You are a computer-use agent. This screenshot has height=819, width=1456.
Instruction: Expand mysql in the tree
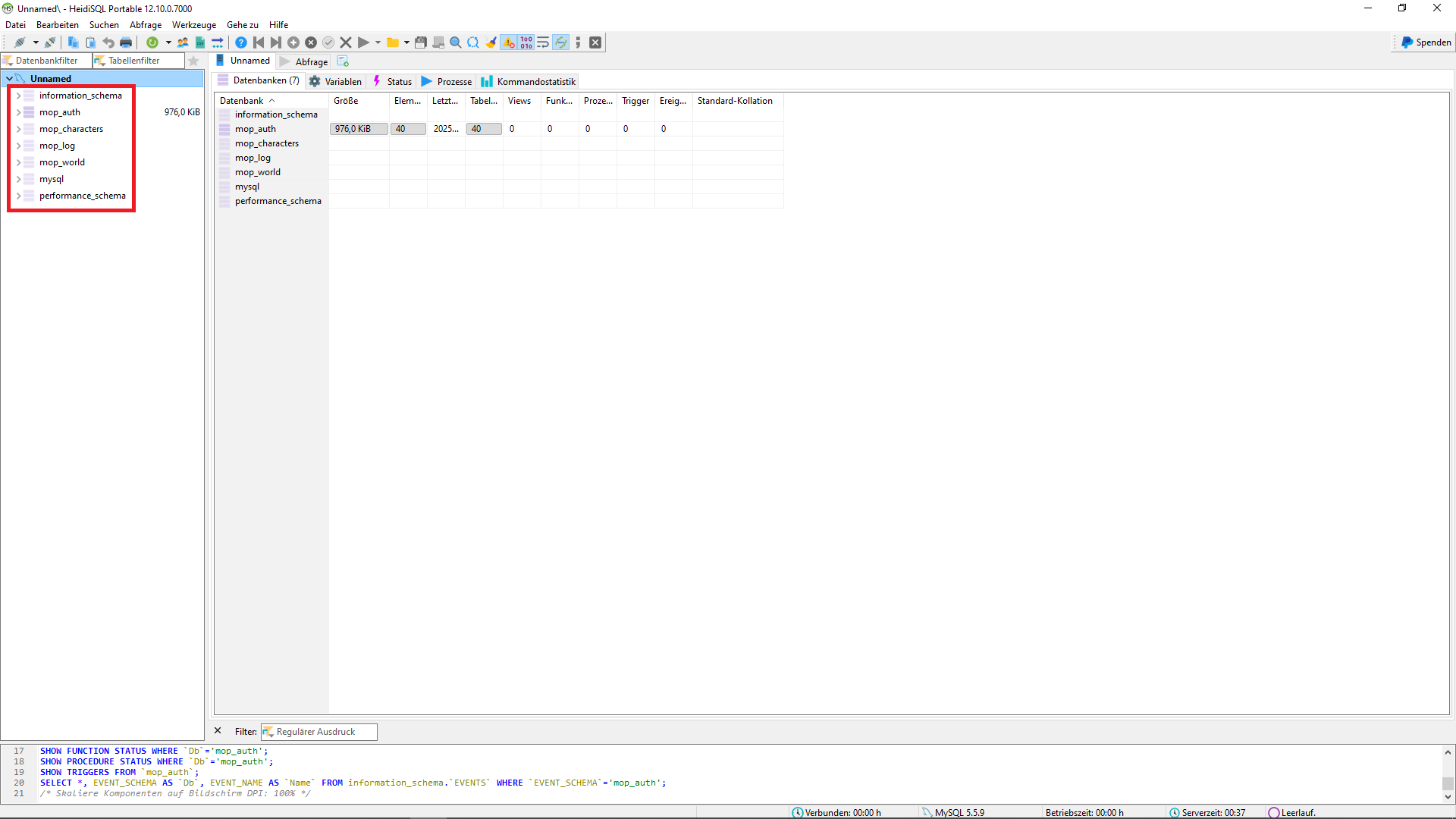[x=18, y=179]
